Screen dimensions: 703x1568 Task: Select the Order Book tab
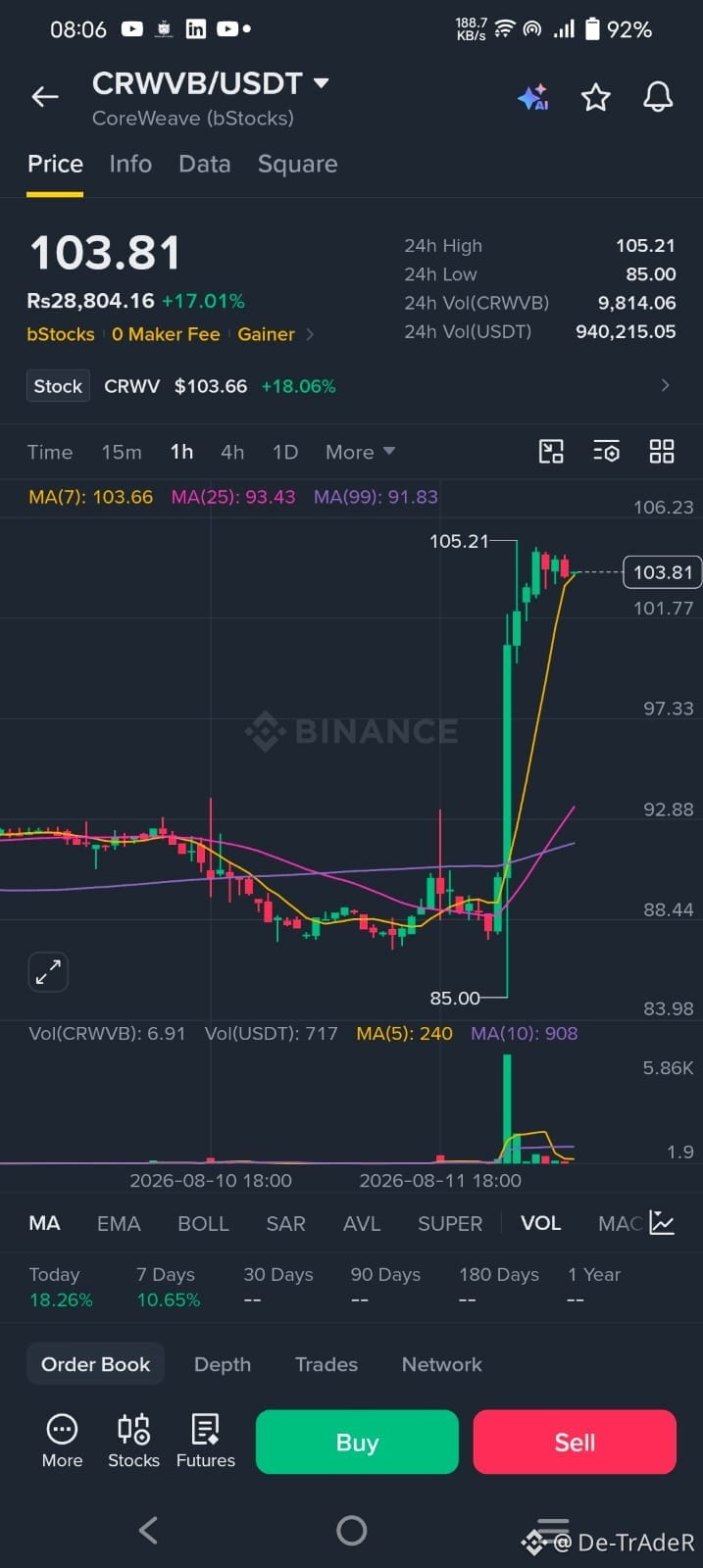point(95,1364)
